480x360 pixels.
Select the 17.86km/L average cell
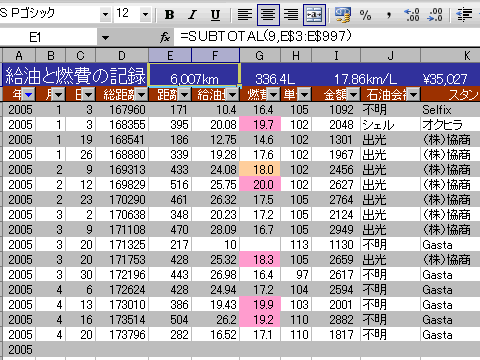[x=366, y=79]
